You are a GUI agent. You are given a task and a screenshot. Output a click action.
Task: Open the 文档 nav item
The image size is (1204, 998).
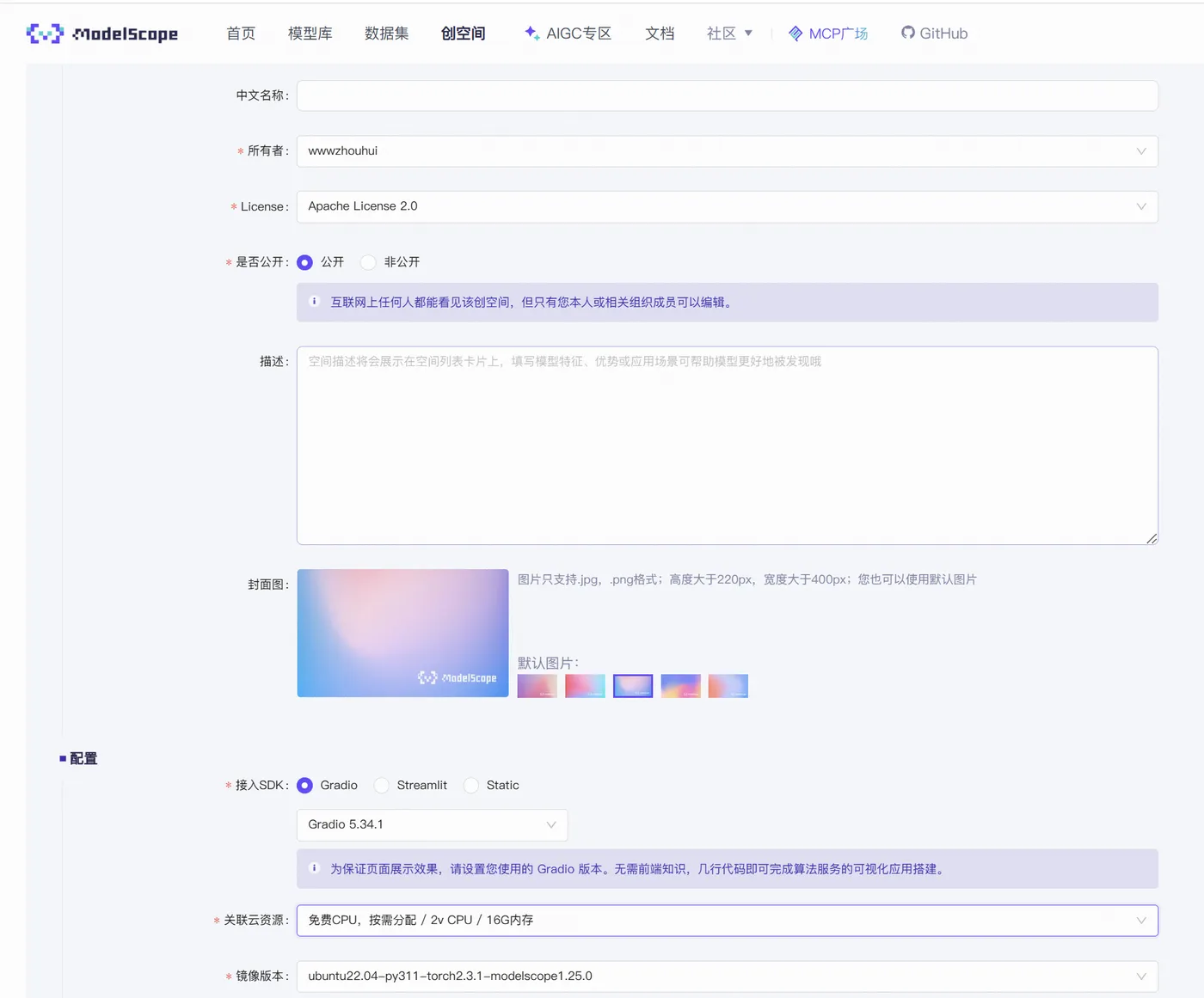(x=660, y=34)
